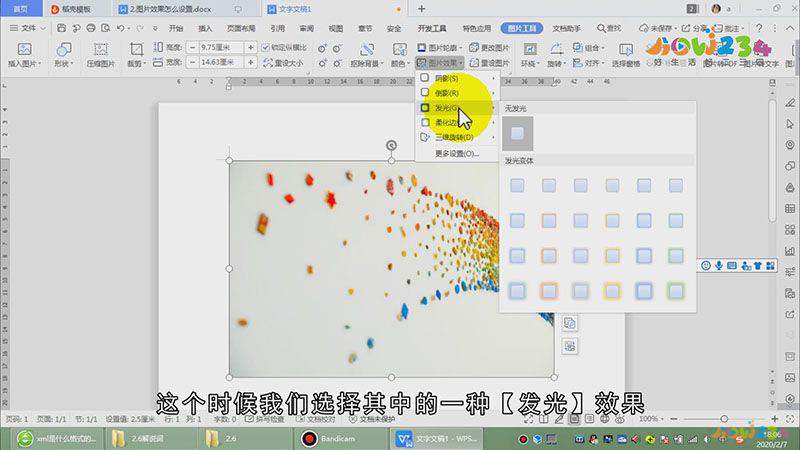Click the help question mark icon
The image size is (800, 450).
(x=759, y=28)
